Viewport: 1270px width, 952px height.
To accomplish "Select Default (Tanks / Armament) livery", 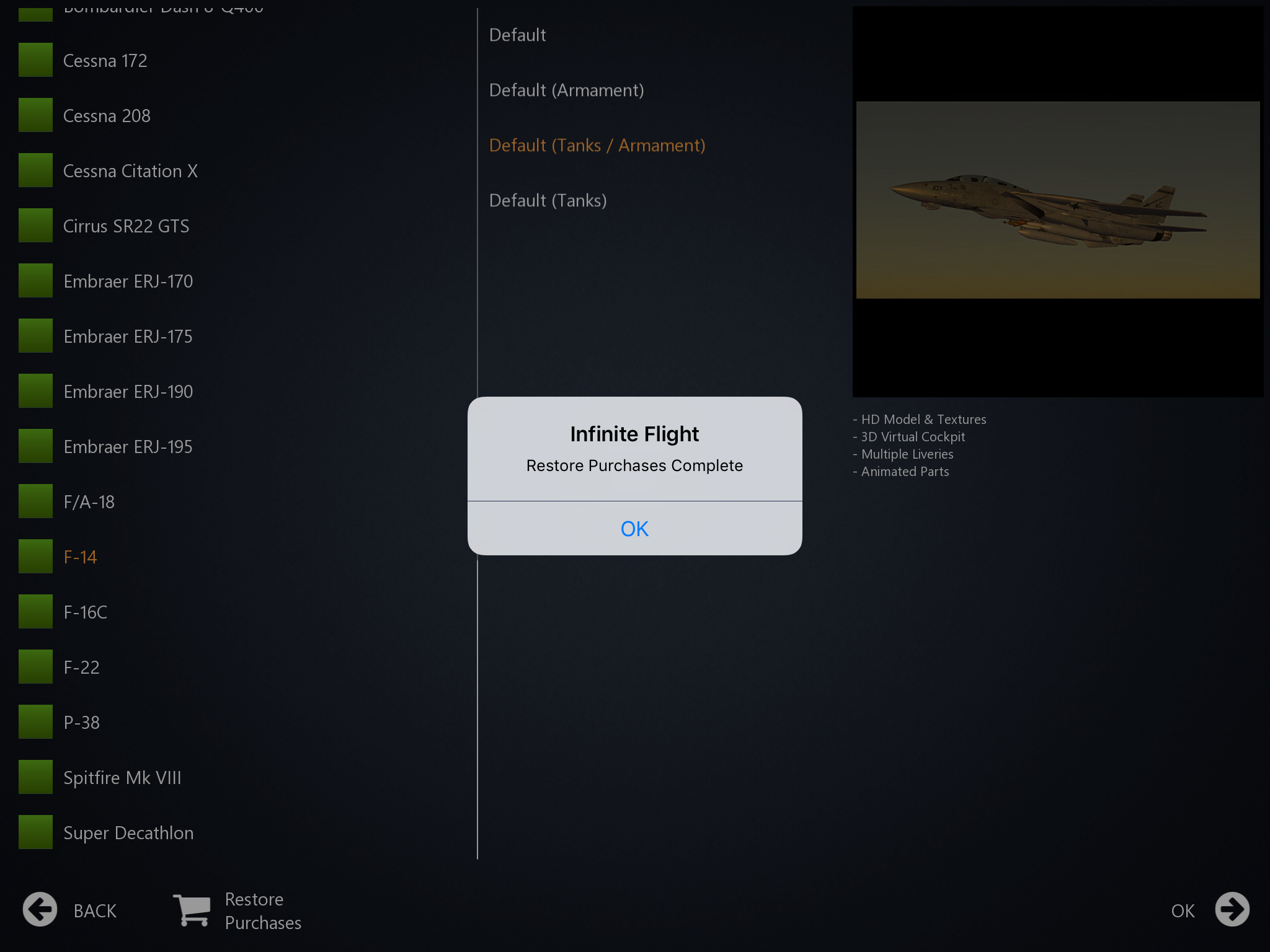I will click(x=597, y=146).
